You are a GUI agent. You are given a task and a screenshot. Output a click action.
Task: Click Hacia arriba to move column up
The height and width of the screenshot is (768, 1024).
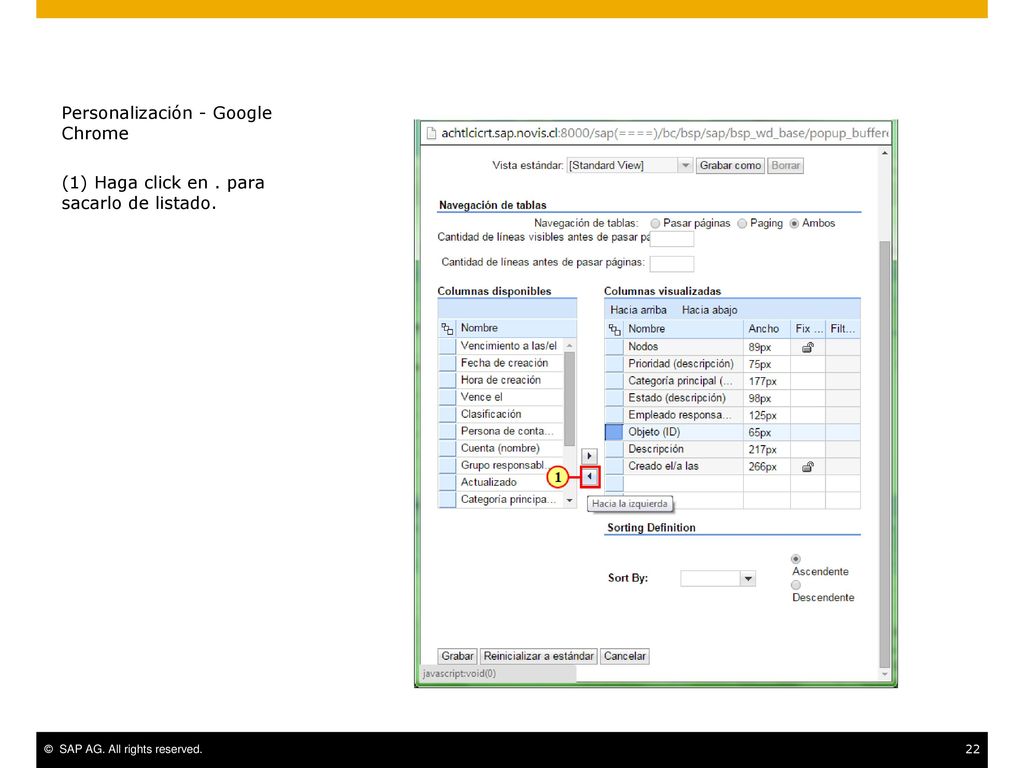pyautogui.click(x=638, y=310)
